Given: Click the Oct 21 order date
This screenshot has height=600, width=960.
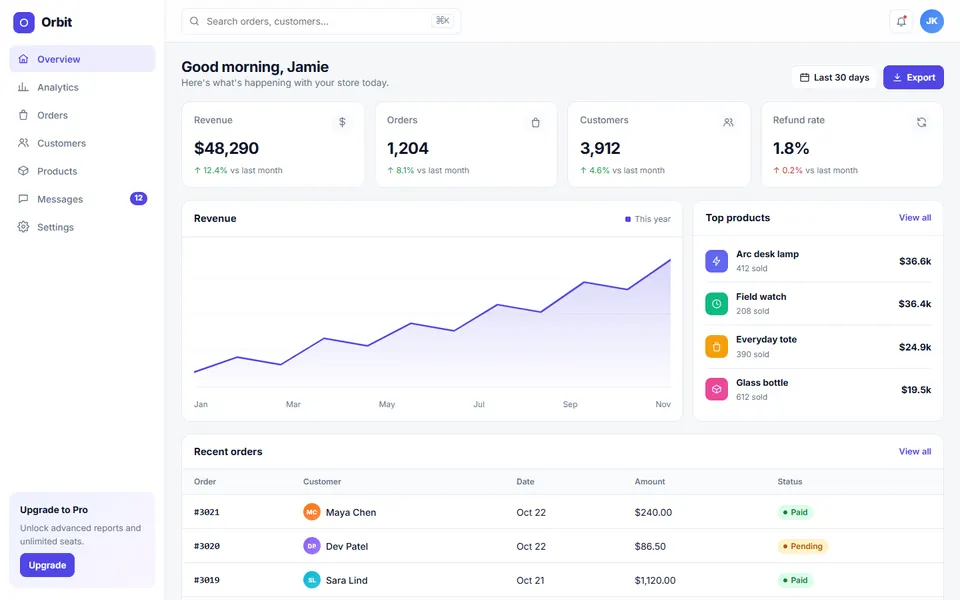Looking at the screenshot, I should [x=530, y=580].
